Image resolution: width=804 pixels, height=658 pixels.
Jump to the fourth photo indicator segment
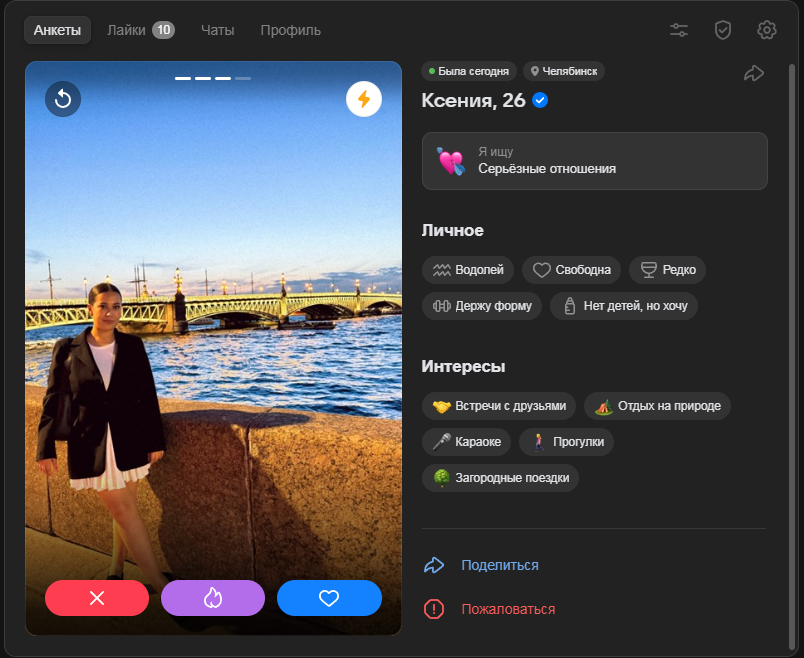[x=243, y=78]
